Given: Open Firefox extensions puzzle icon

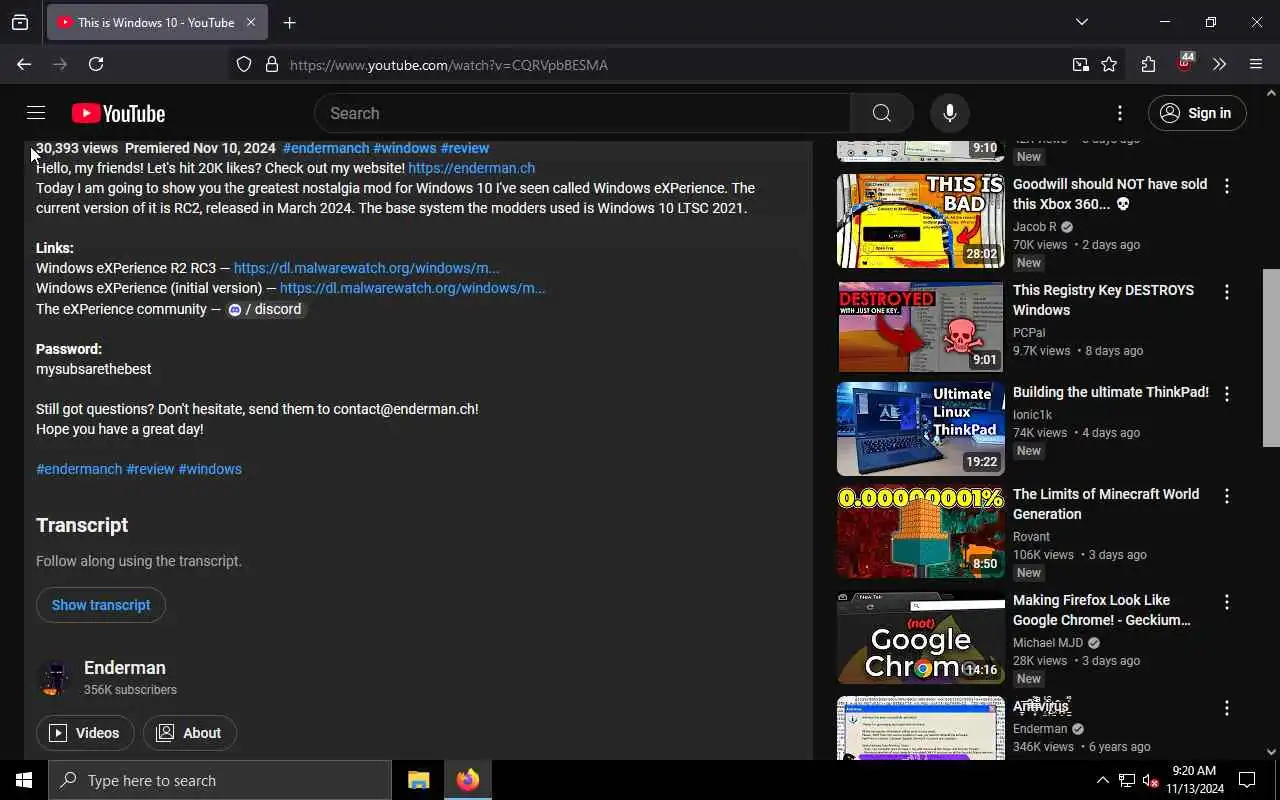Looking at the screenshot, I should [1148, 65].
